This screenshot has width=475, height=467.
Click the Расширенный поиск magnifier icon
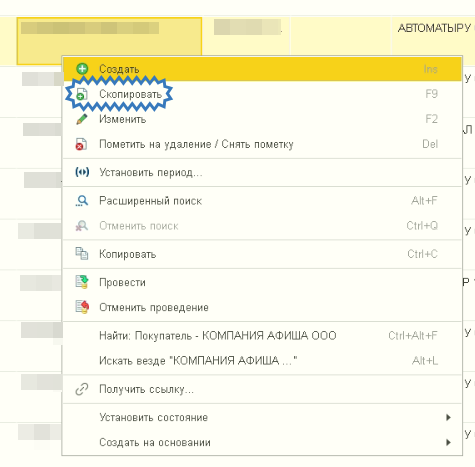tap(82, 201)
